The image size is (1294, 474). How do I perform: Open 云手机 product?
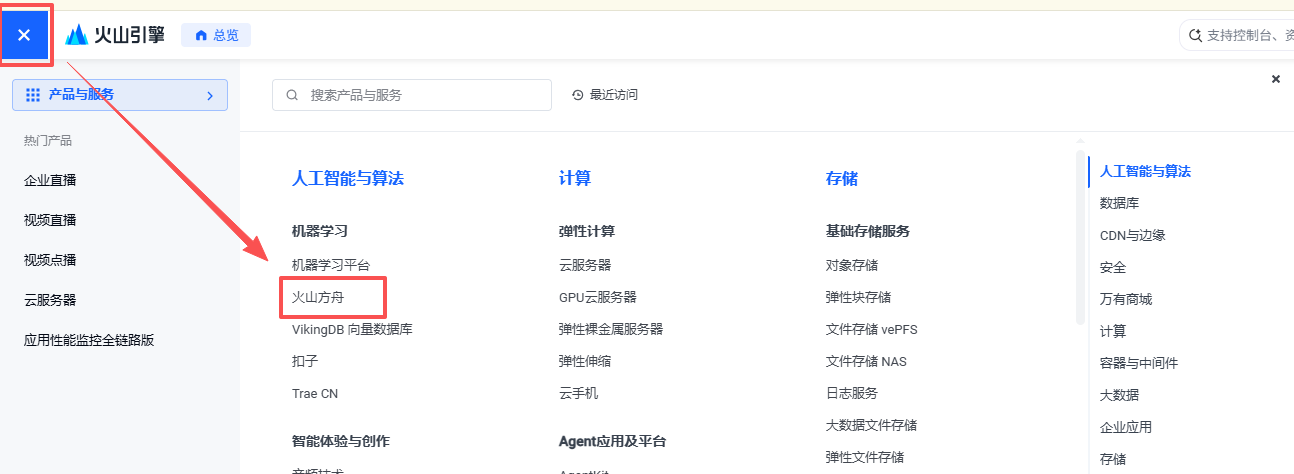(578, 393)
